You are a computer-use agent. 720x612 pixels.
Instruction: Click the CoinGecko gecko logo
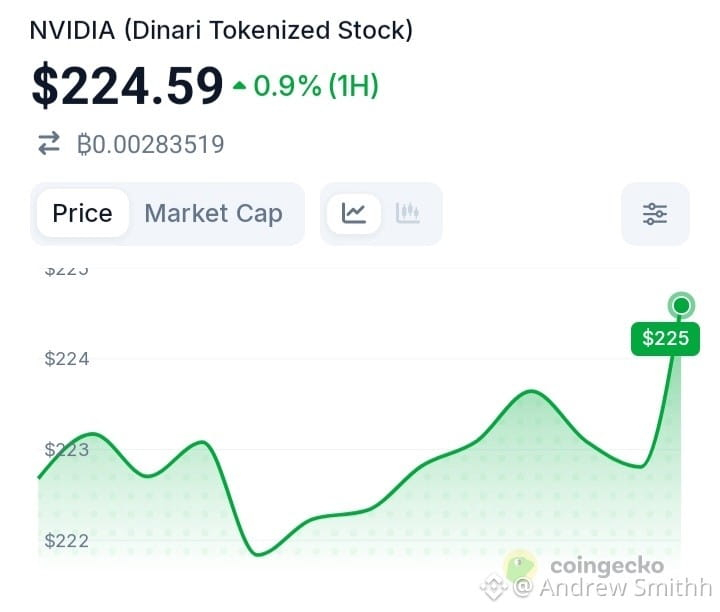point(520,566)
